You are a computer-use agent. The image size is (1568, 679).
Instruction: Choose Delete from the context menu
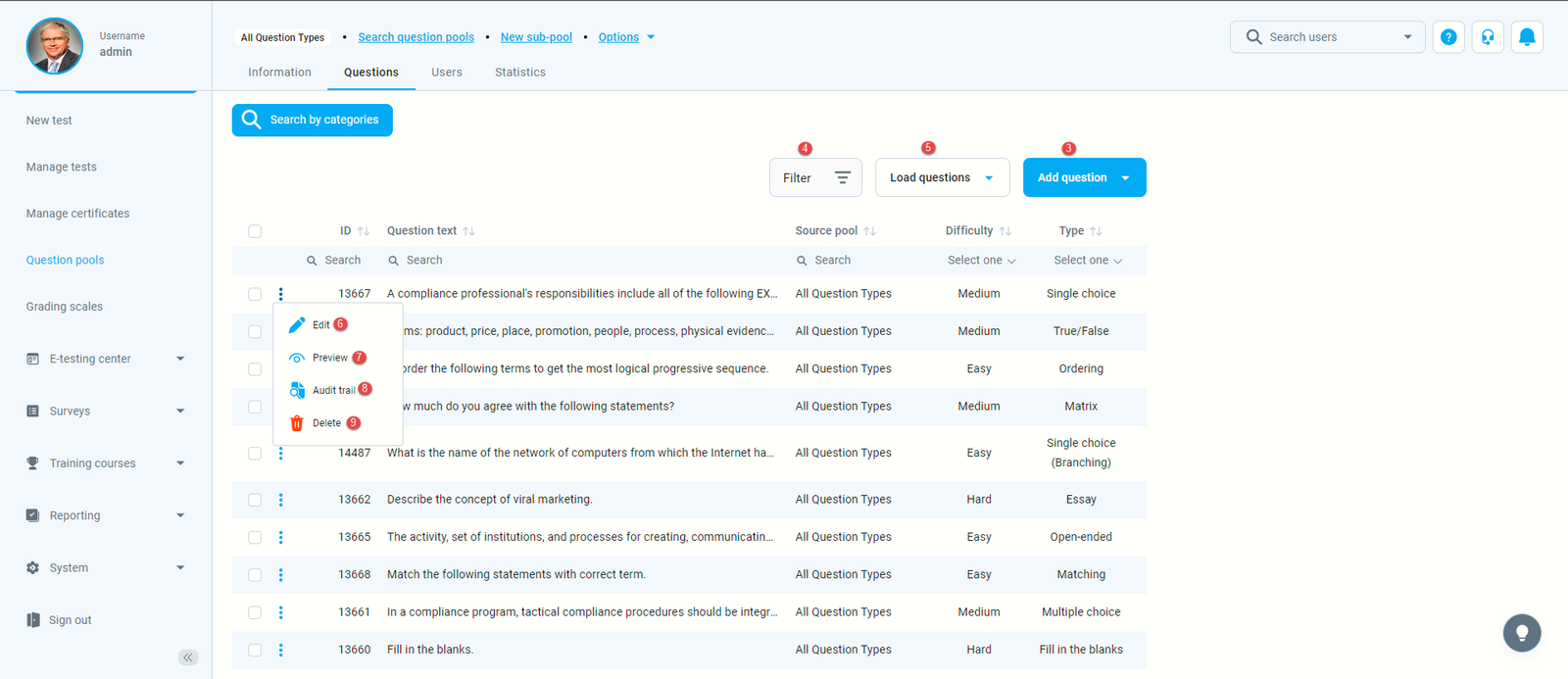click(x=326, y=423)
